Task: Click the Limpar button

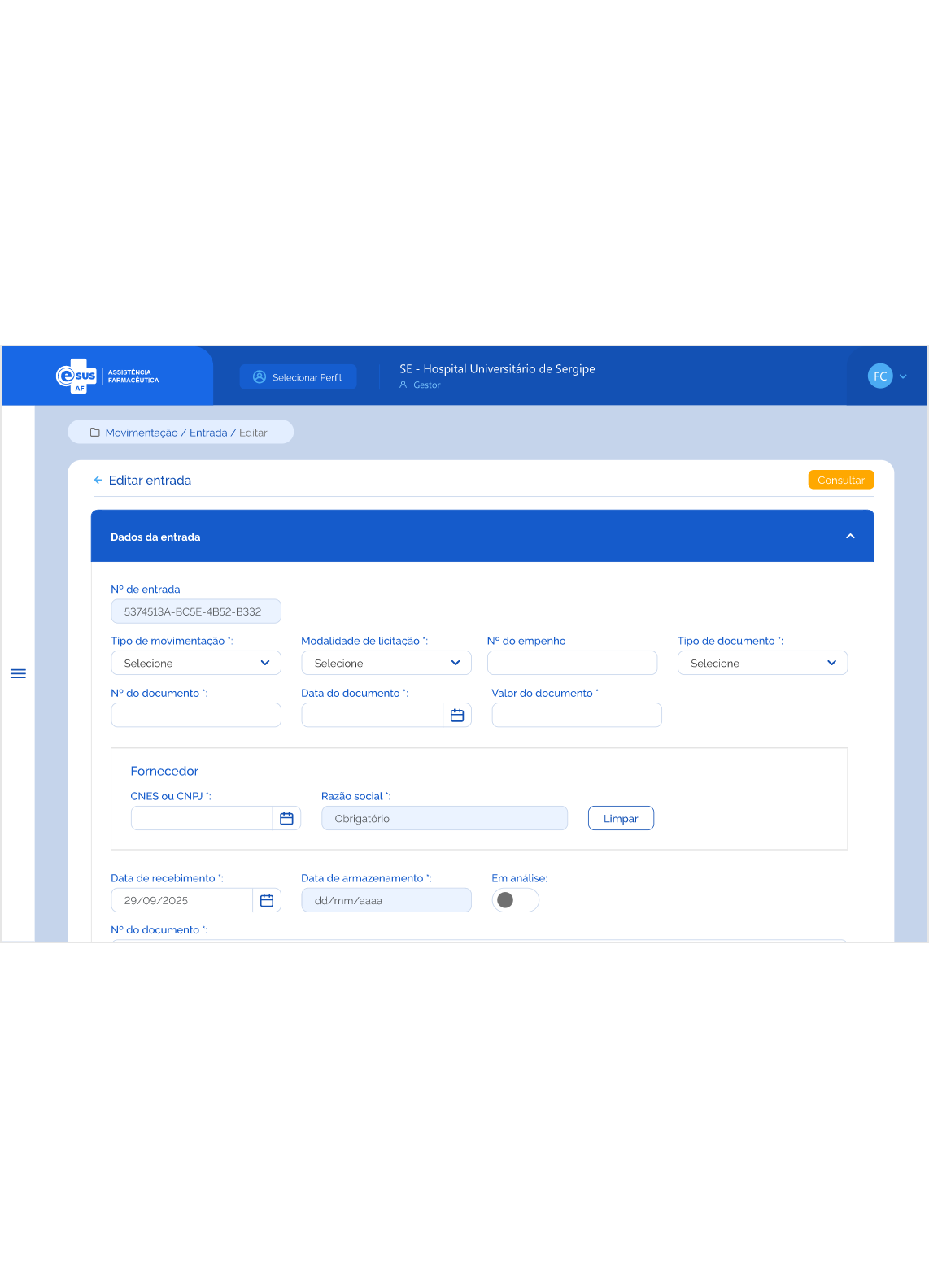Action: coord(621,819)
